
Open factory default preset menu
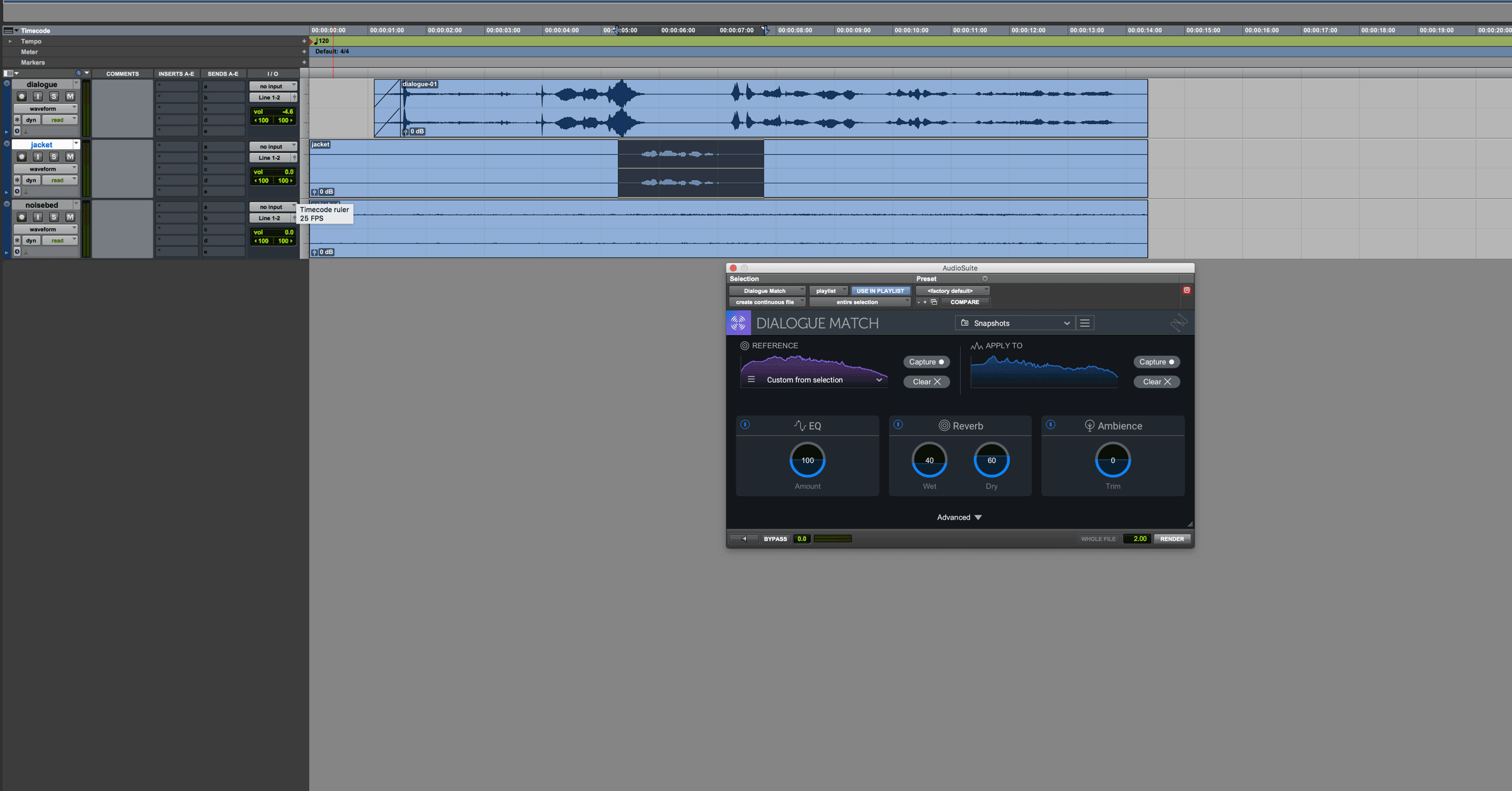[x=952, y=291]
